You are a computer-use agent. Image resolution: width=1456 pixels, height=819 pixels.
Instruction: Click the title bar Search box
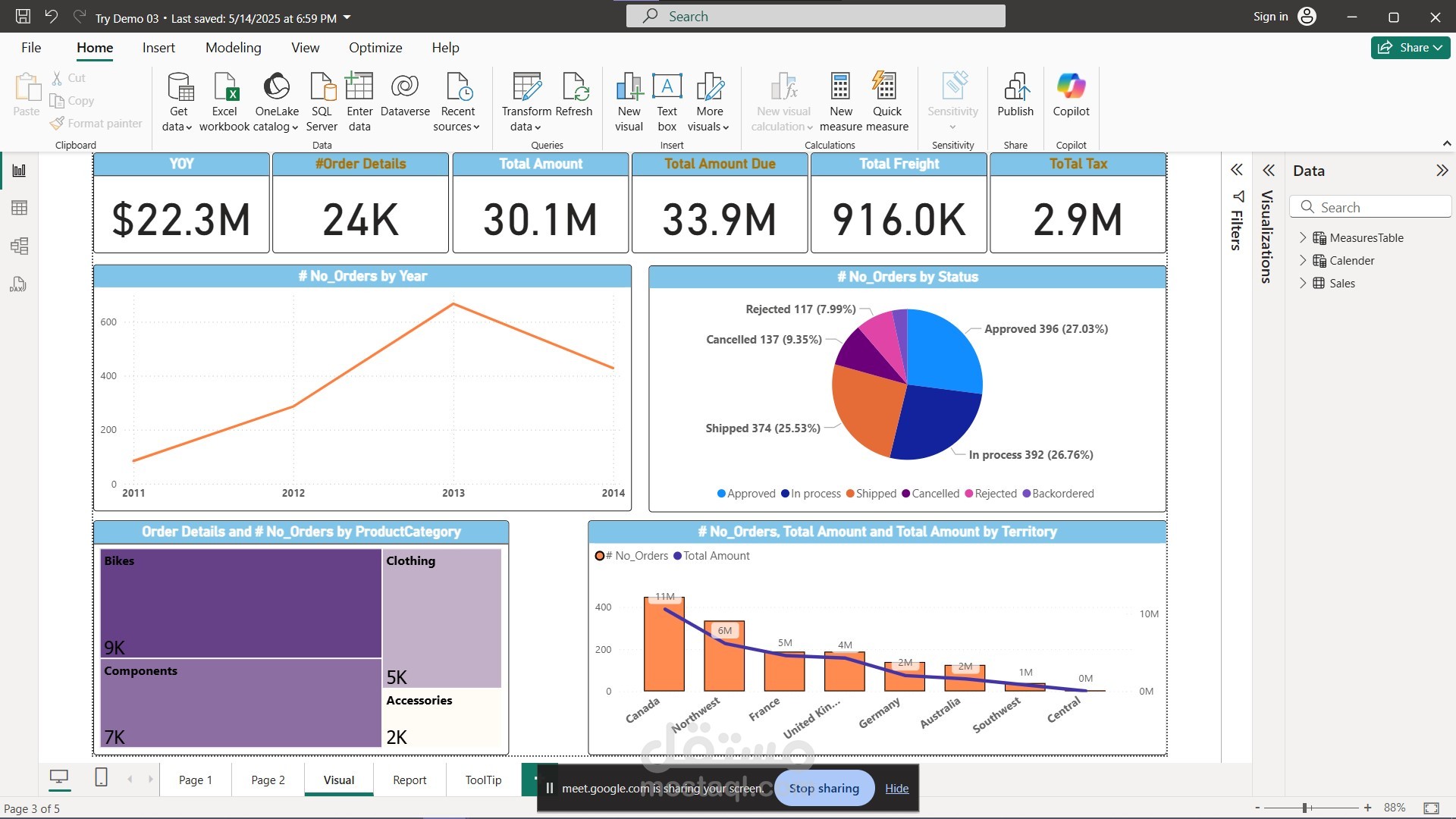click(815, 16)
